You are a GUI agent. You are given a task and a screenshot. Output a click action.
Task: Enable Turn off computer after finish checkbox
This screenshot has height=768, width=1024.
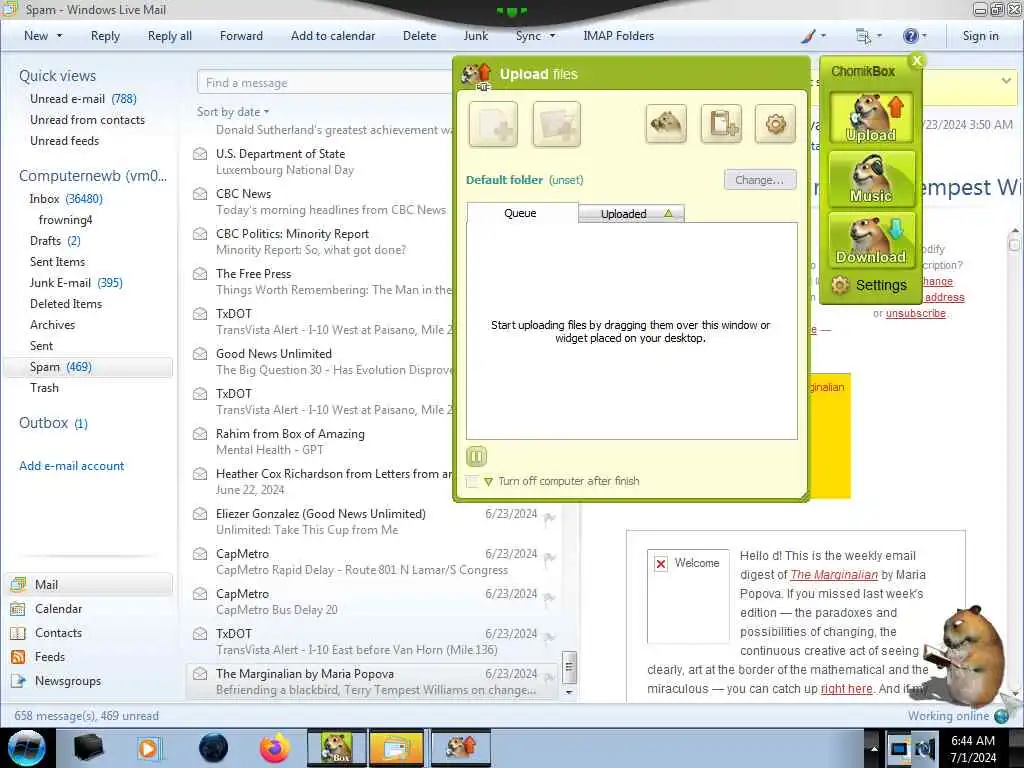coord(472,481)
